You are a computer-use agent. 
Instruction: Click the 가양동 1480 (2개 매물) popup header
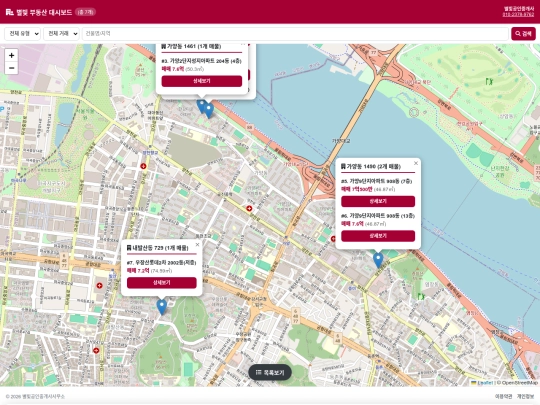[x=371, y=167]
